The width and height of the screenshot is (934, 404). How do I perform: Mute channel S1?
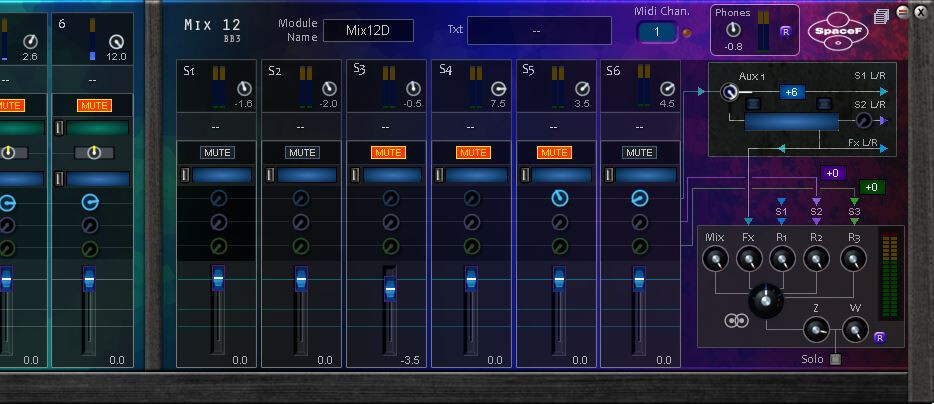(x=217, y=153)
